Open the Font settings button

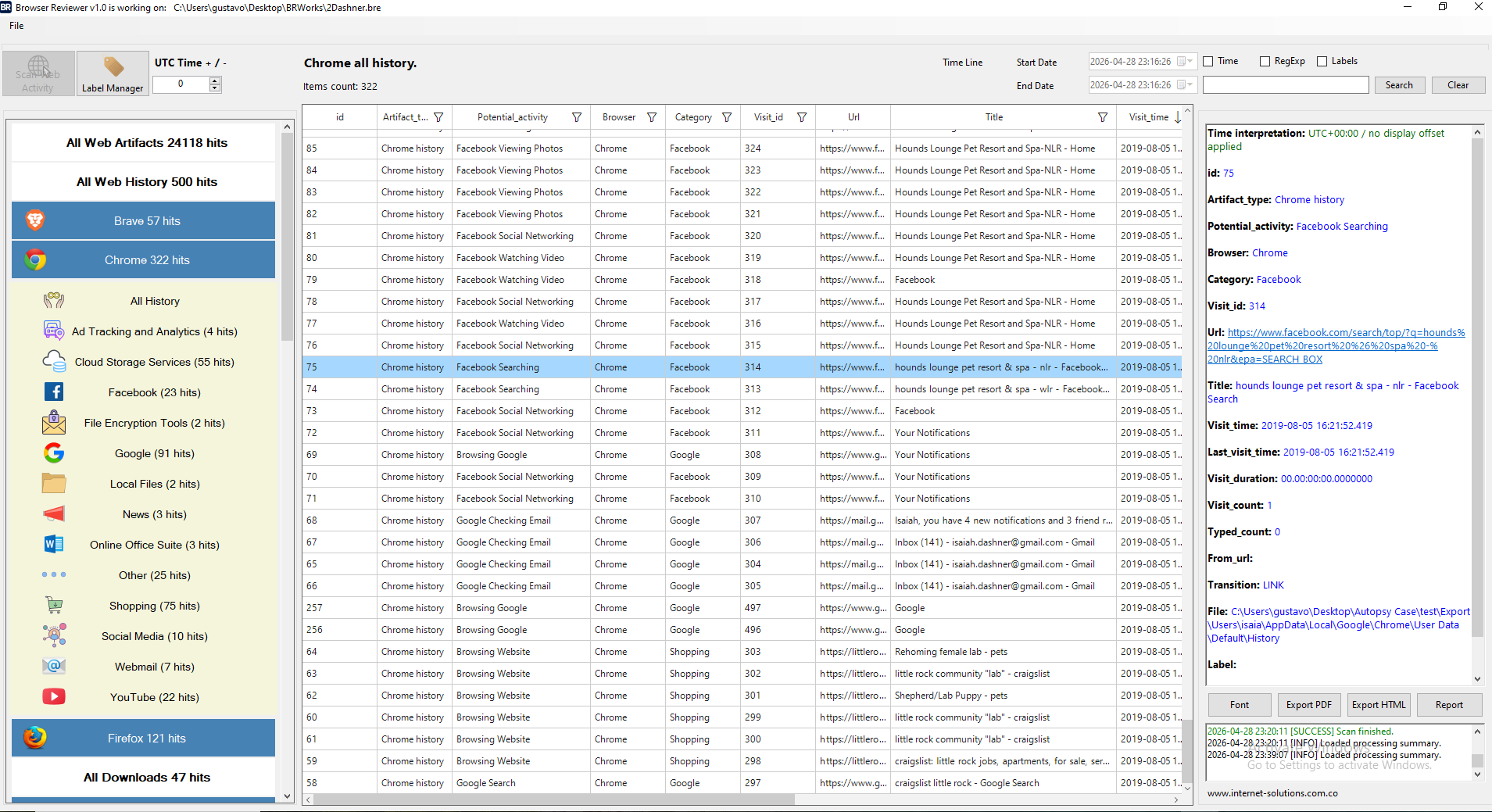click(x=1239, y=705)
